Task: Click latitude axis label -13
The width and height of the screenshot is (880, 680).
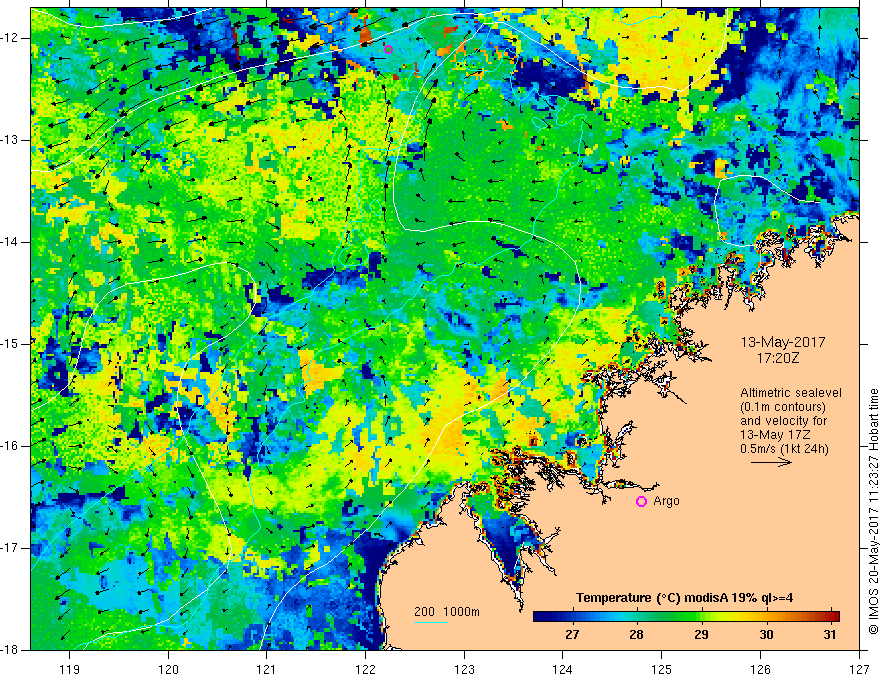Action: (10, 140)
